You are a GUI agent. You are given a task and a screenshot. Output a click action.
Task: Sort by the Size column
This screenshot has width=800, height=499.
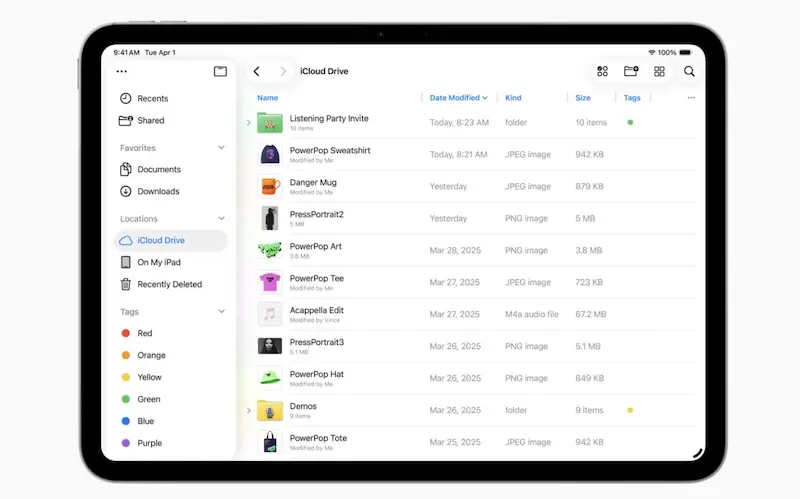point(583,97)
